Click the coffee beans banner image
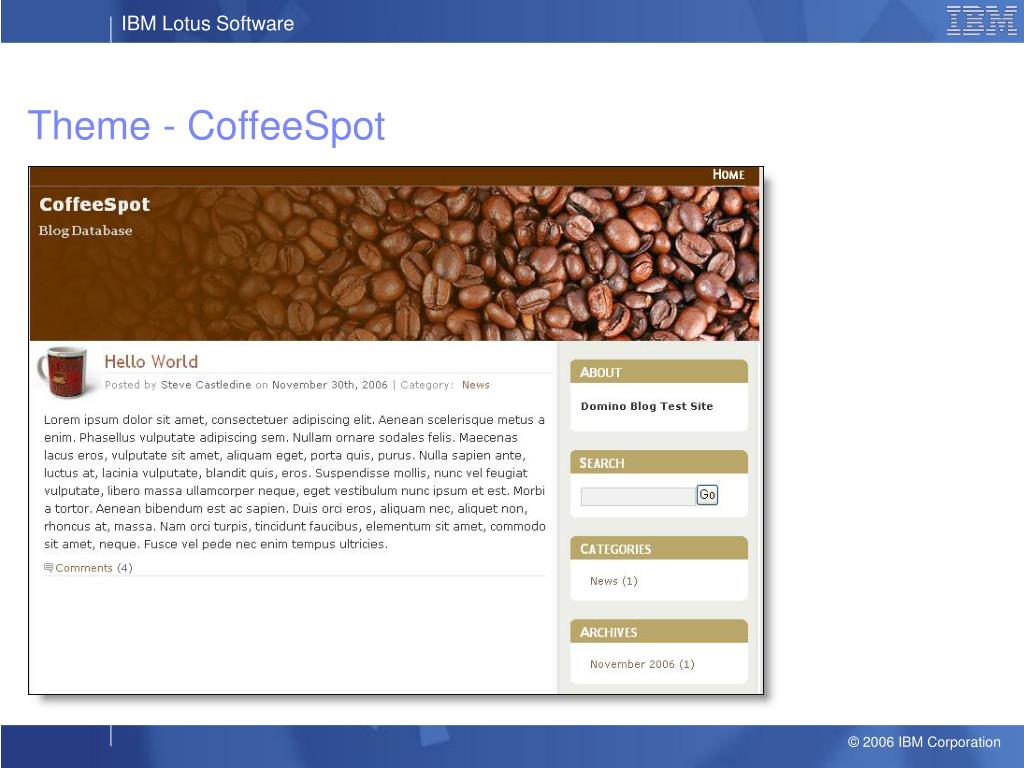 click(394, 263)
